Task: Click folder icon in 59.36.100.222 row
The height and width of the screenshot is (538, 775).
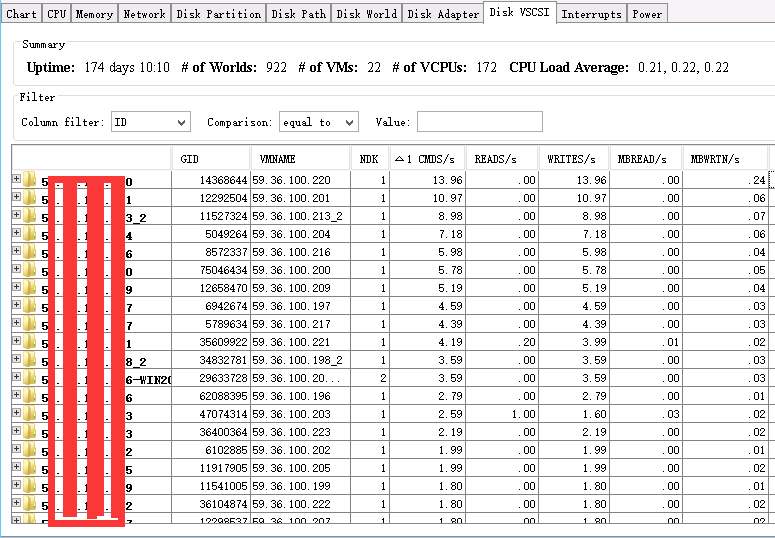Action: (30, 502)
